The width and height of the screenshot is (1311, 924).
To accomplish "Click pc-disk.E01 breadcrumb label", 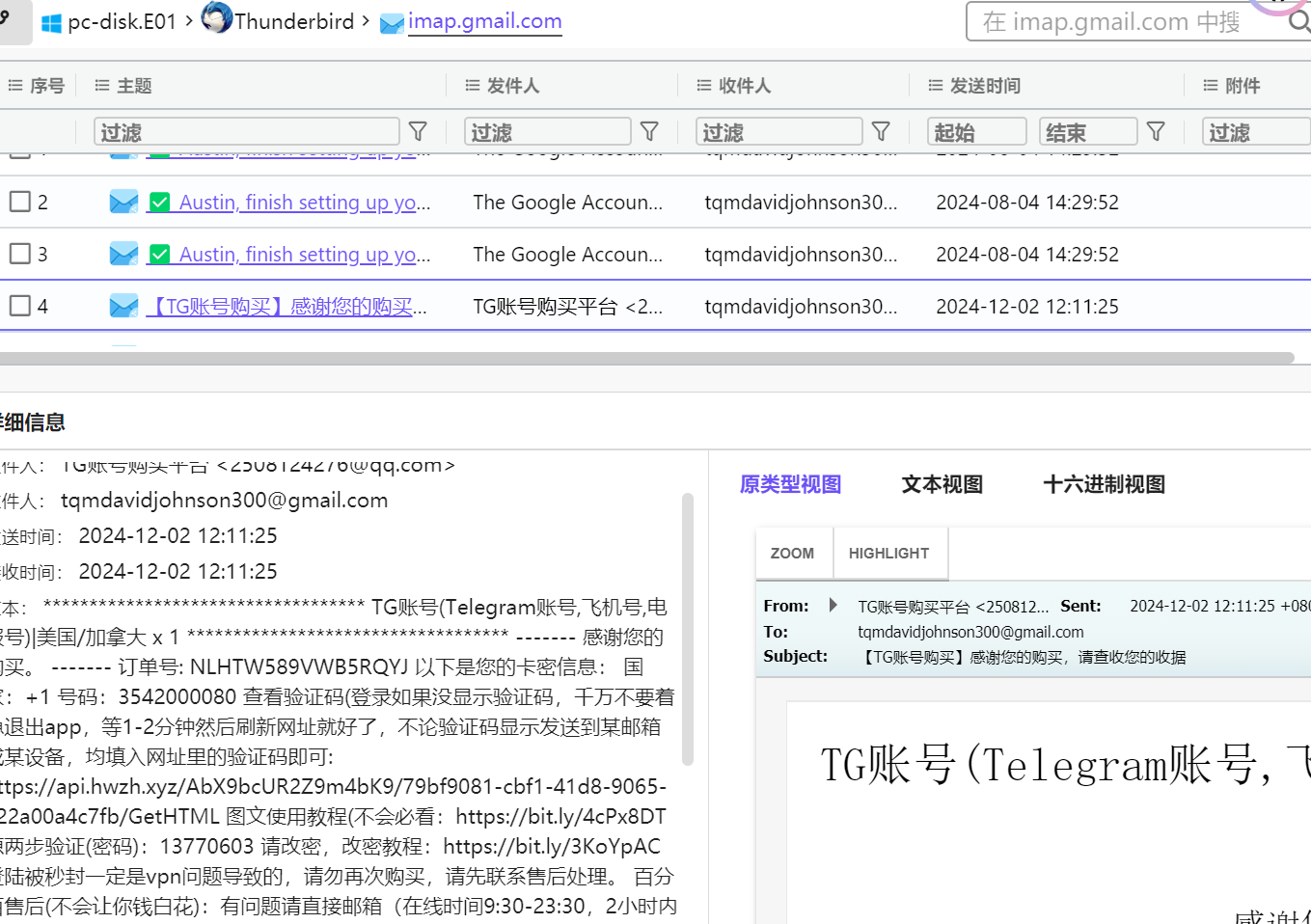I will click(x=122, y=22).
